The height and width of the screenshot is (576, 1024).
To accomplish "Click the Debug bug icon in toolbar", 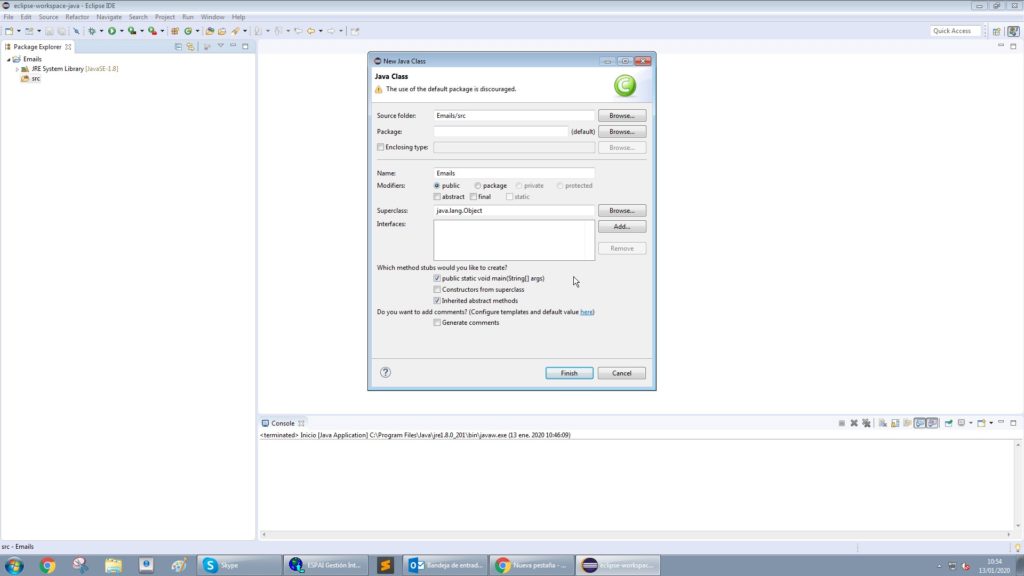I will coord(92,31).
